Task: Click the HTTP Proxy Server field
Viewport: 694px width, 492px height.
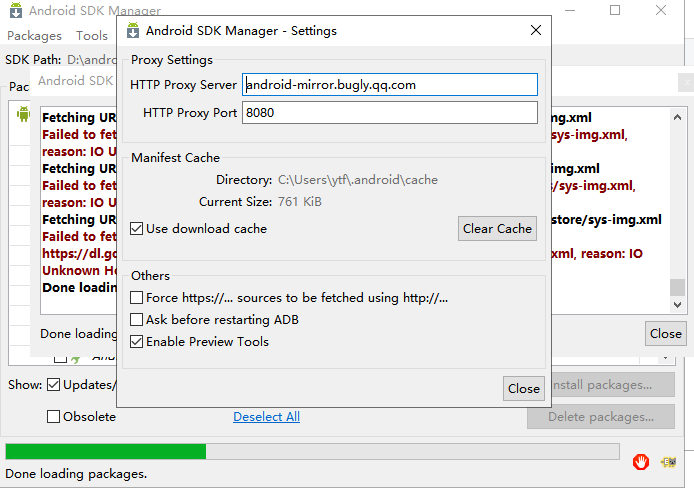Action: [390, 85]
